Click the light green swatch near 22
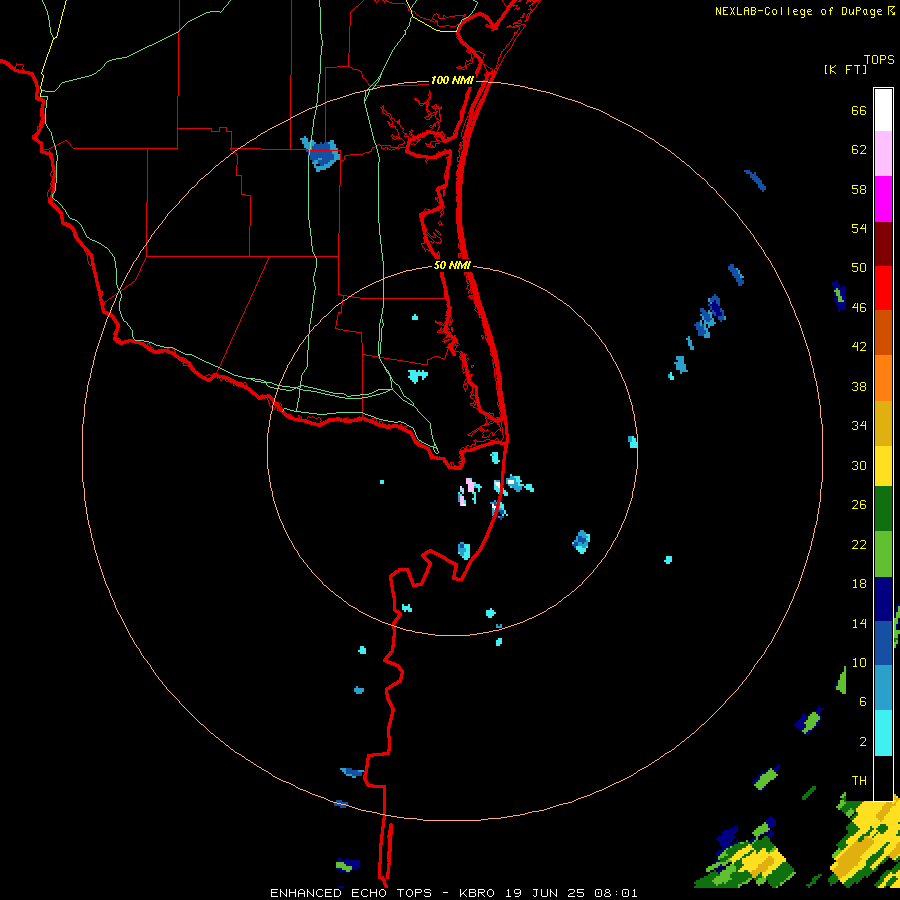 (x=883, y=554)
